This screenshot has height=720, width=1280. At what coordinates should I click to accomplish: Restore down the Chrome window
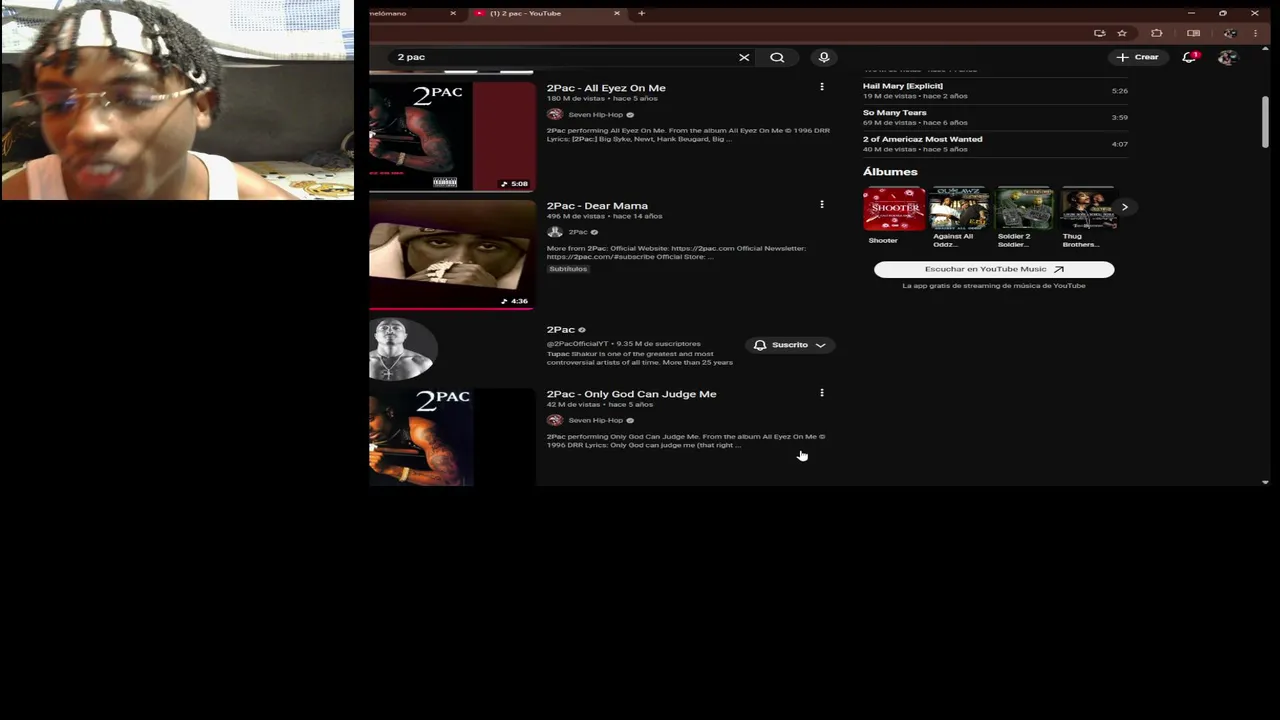tap(1222, 13)
